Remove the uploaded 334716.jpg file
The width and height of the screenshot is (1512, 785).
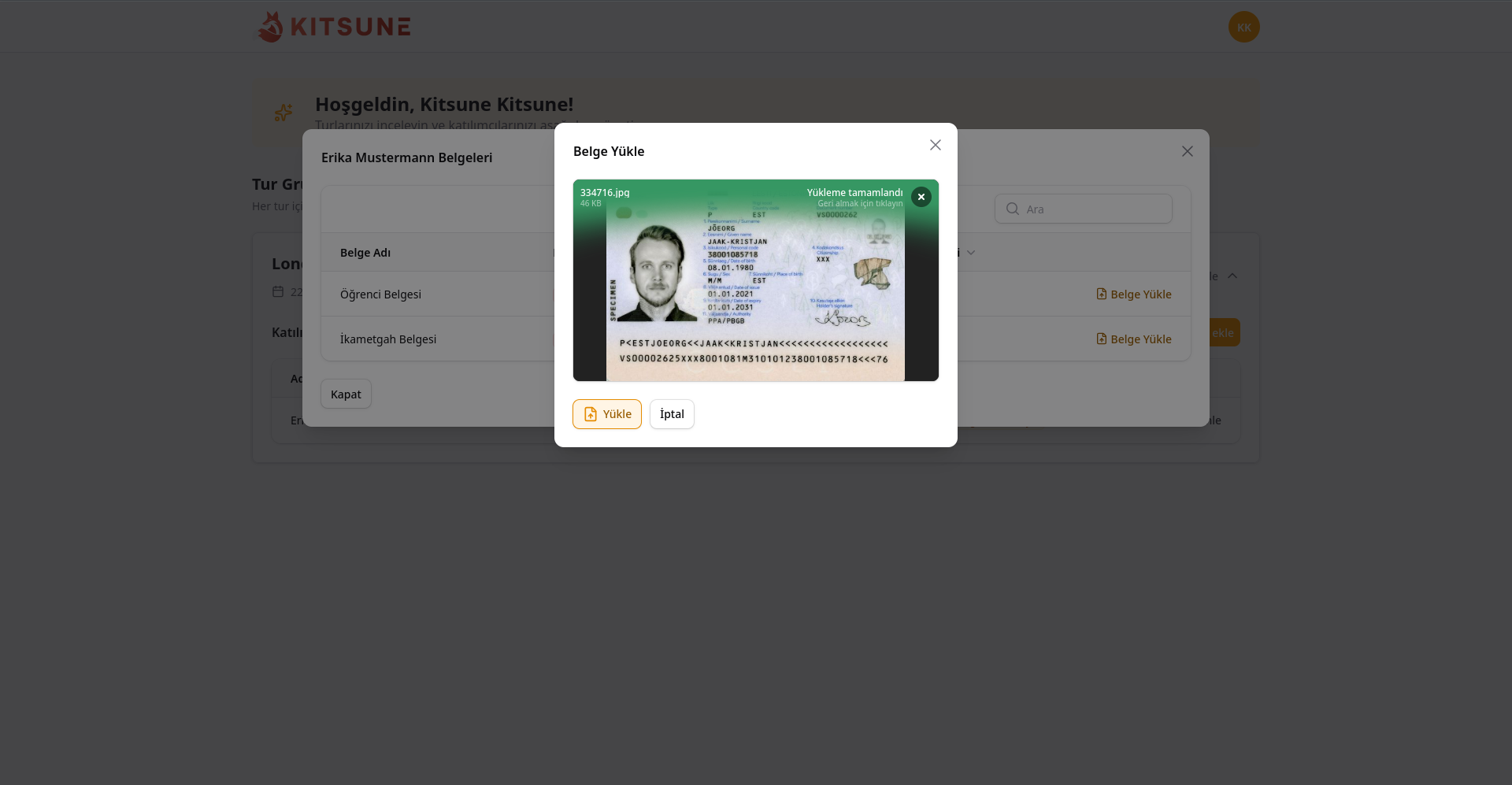click(x=921, y=197)
